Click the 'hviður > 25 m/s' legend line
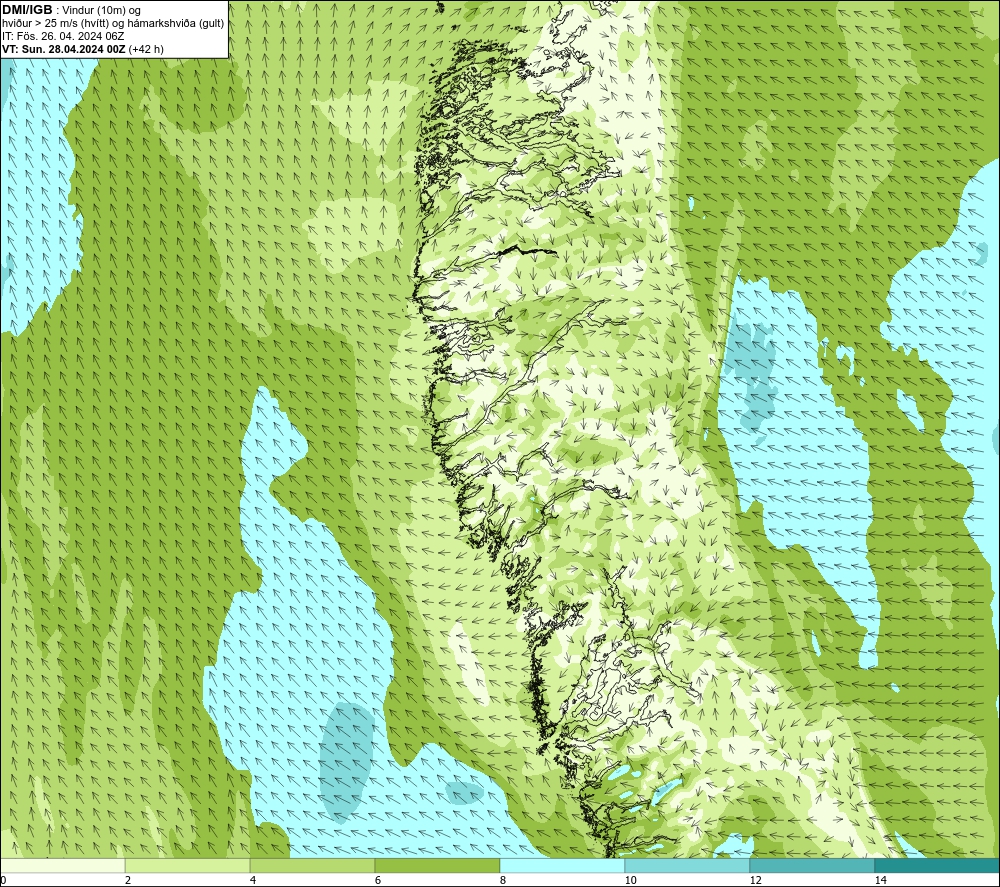1000x887 pixels. (x=113, y=24)
